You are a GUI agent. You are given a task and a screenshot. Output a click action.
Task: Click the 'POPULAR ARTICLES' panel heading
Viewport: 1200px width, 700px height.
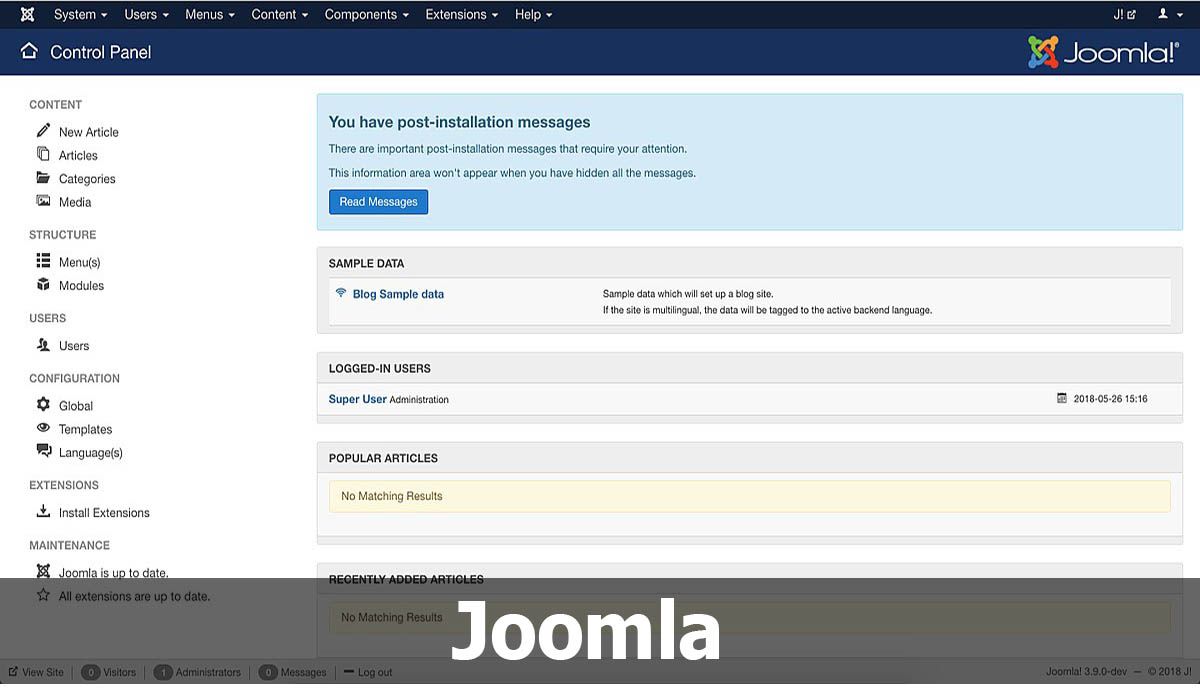[x=383, y=458]
